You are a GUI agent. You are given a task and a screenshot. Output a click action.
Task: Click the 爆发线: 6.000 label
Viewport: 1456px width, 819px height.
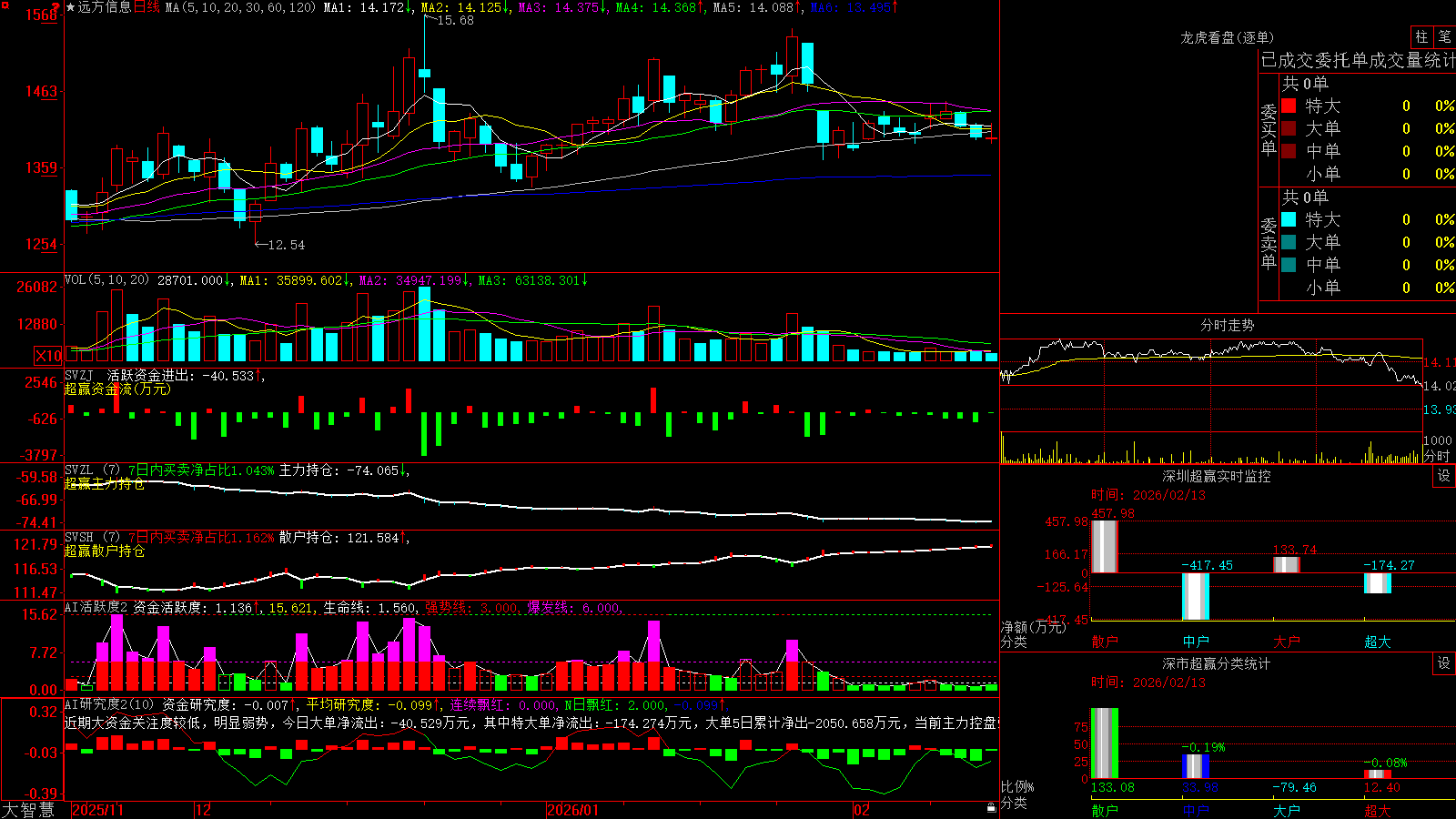[575, 607]
